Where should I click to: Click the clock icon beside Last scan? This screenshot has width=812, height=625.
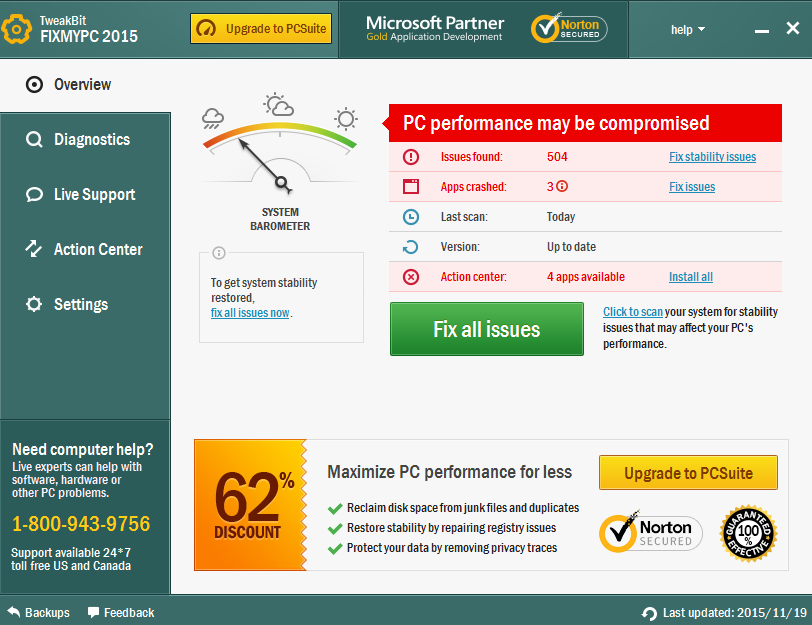click(x=411, y=216)
